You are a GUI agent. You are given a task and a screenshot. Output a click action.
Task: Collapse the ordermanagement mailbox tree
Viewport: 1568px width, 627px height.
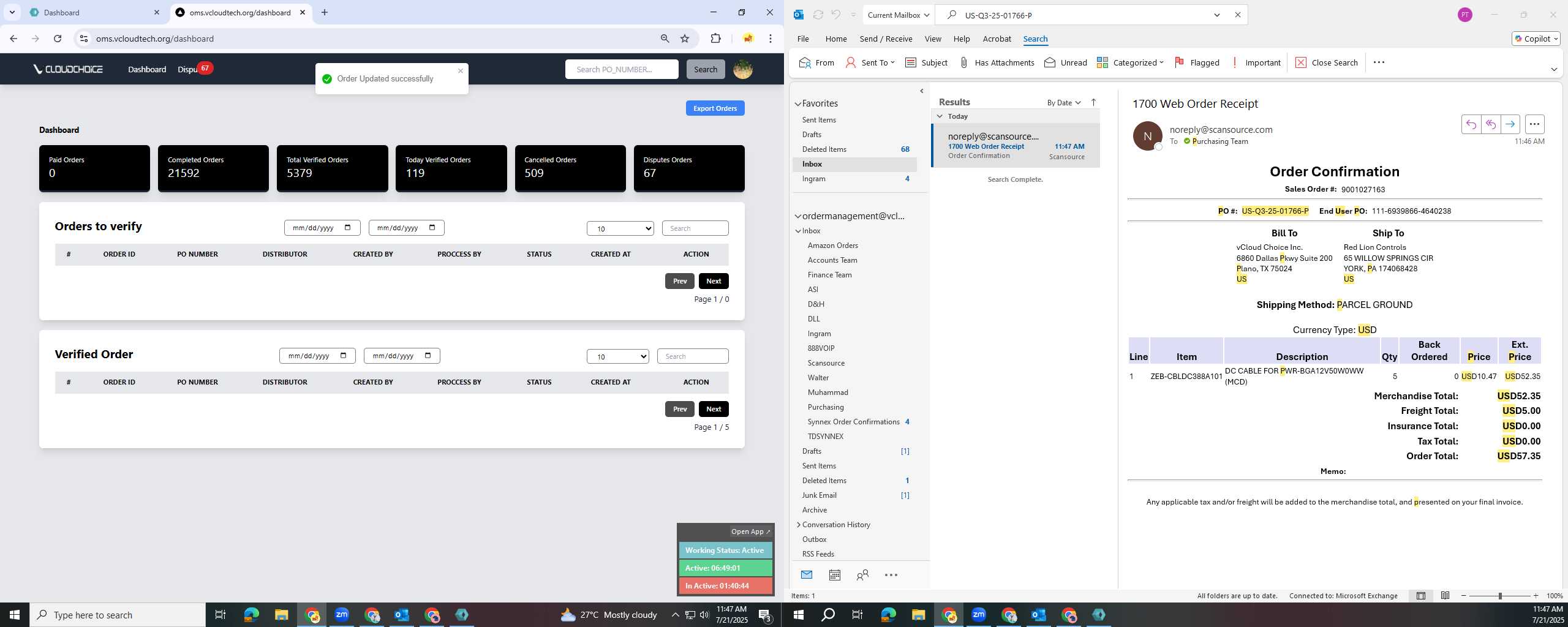point(797,216)
